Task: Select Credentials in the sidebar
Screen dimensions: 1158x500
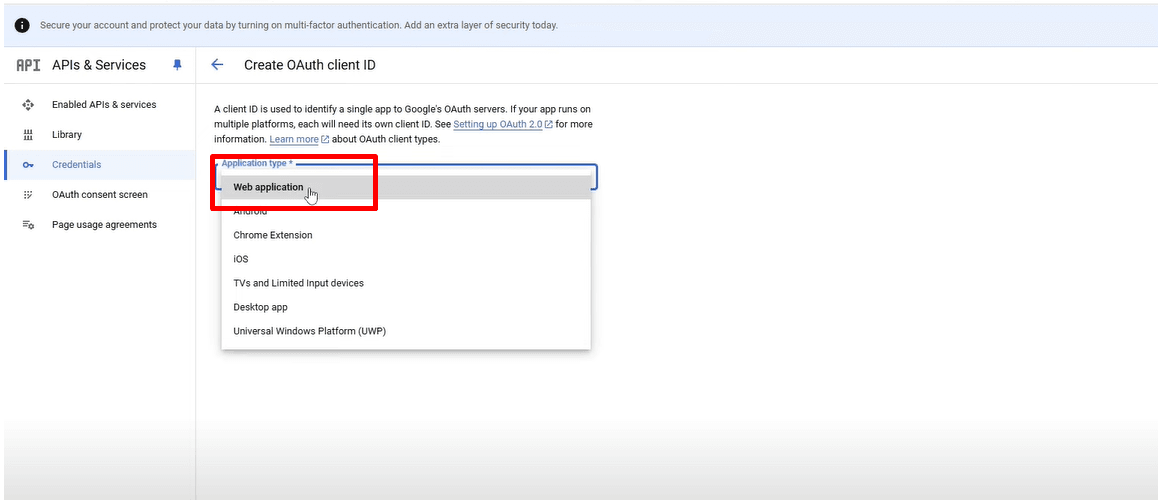Action: click(x=100, y=165)
